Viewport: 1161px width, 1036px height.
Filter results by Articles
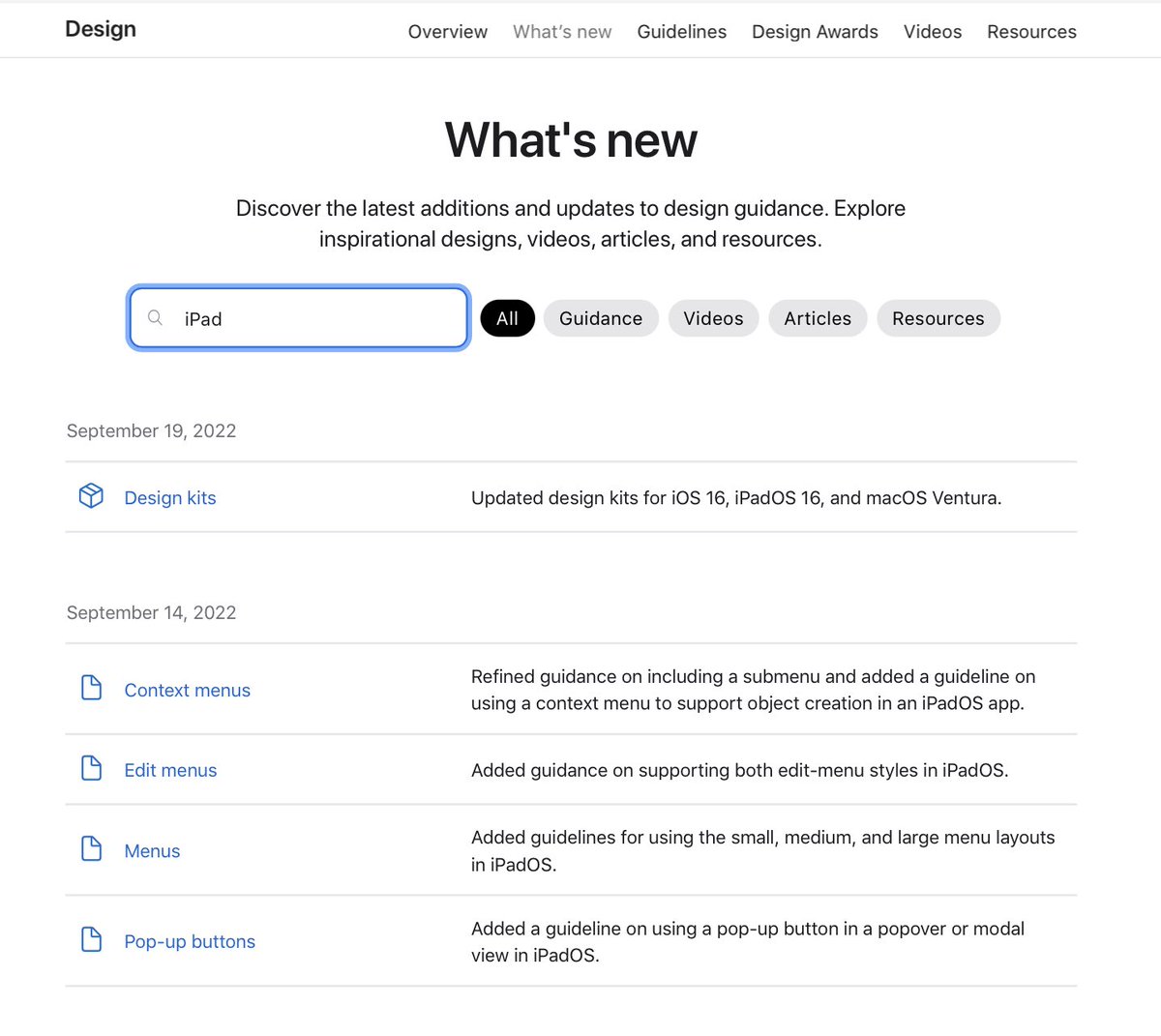818,318
